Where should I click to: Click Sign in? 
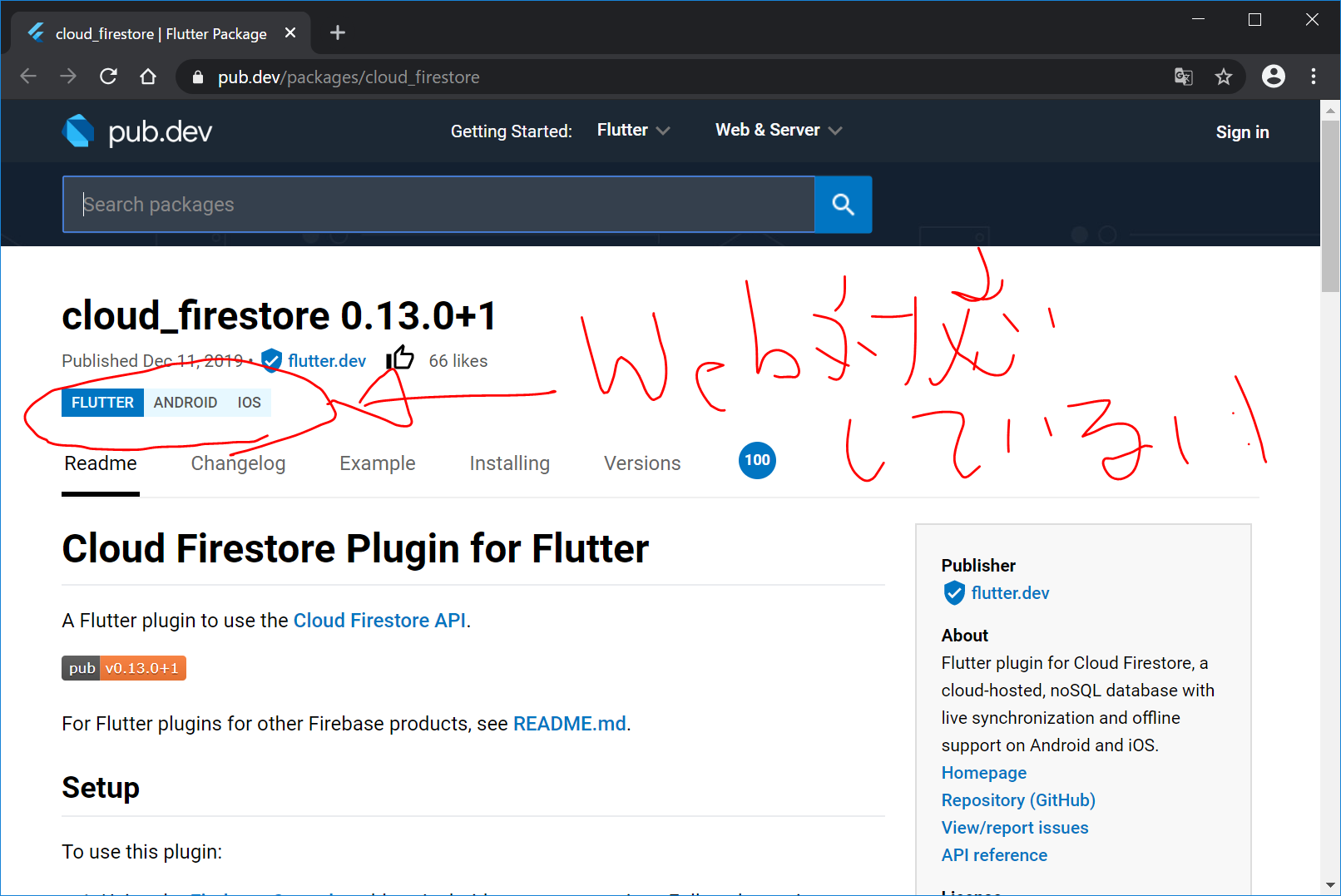pos(1242,132)
